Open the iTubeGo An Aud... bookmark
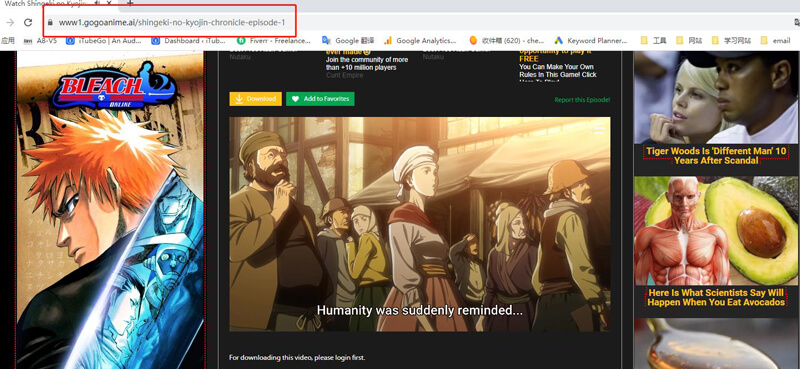This screenshot has height=369, width=800. 104,40
